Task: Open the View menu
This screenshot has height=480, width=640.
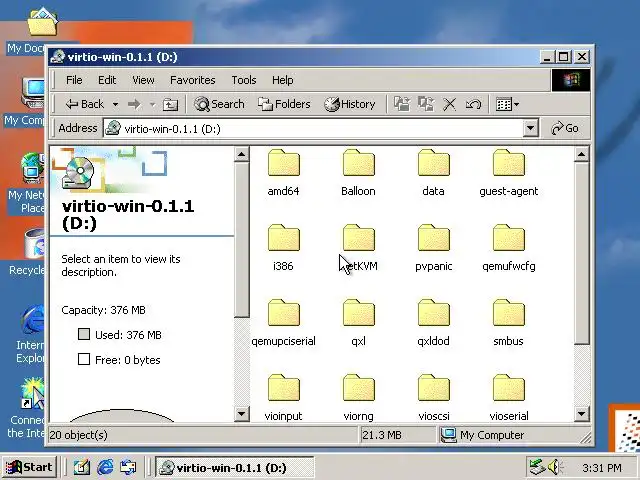Action: click(143, 80)
